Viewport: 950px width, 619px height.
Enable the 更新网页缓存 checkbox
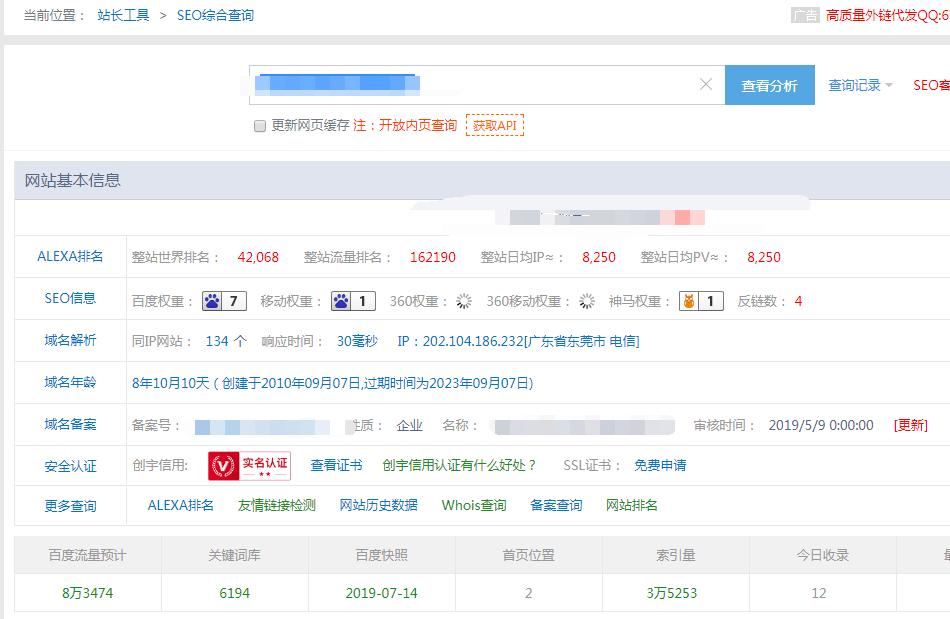point(257,124)
